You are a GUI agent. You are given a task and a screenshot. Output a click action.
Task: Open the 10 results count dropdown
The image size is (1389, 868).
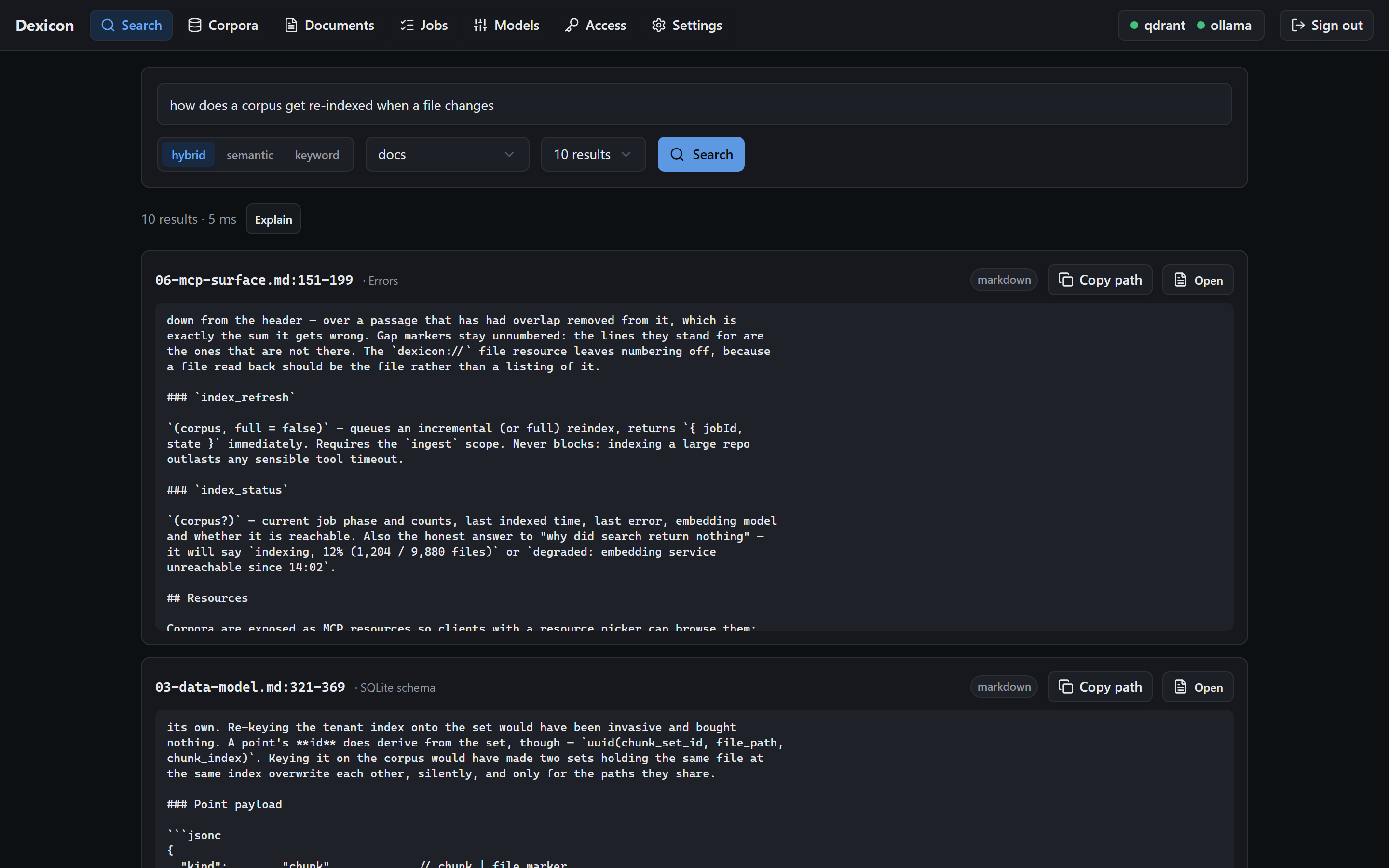point(593,154)
